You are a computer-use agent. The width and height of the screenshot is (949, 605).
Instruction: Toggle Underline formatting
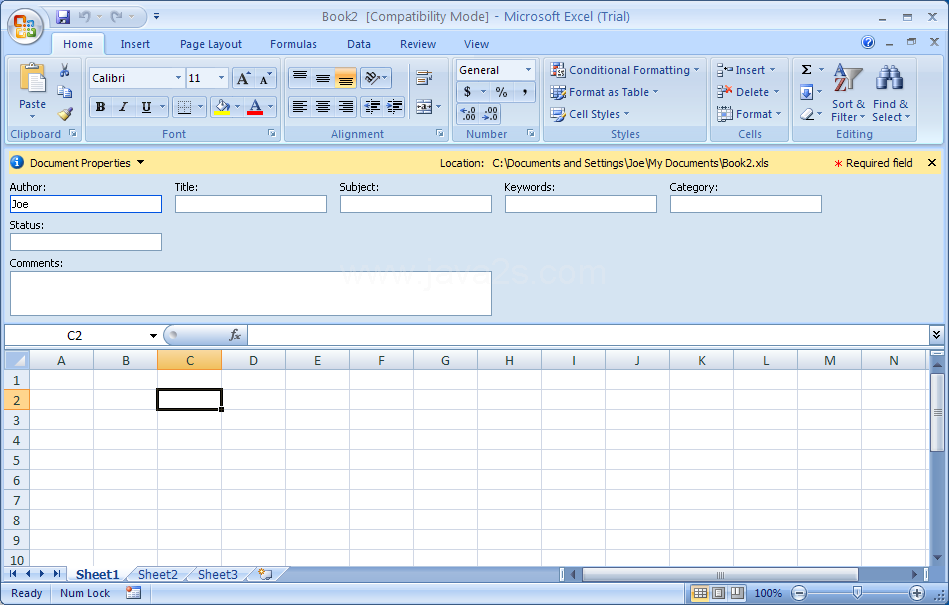tap(146, 107)
